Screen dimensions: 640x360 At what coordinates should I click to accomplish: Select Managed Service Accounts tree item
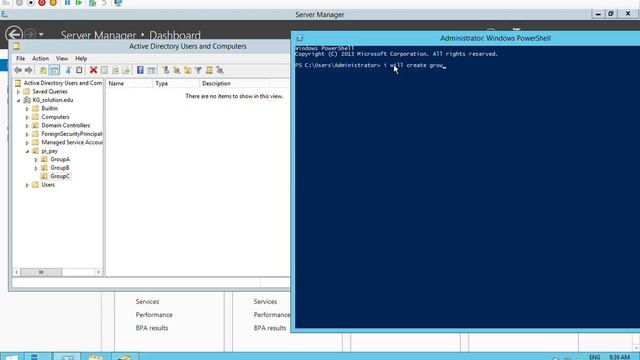tap(72, 142)
